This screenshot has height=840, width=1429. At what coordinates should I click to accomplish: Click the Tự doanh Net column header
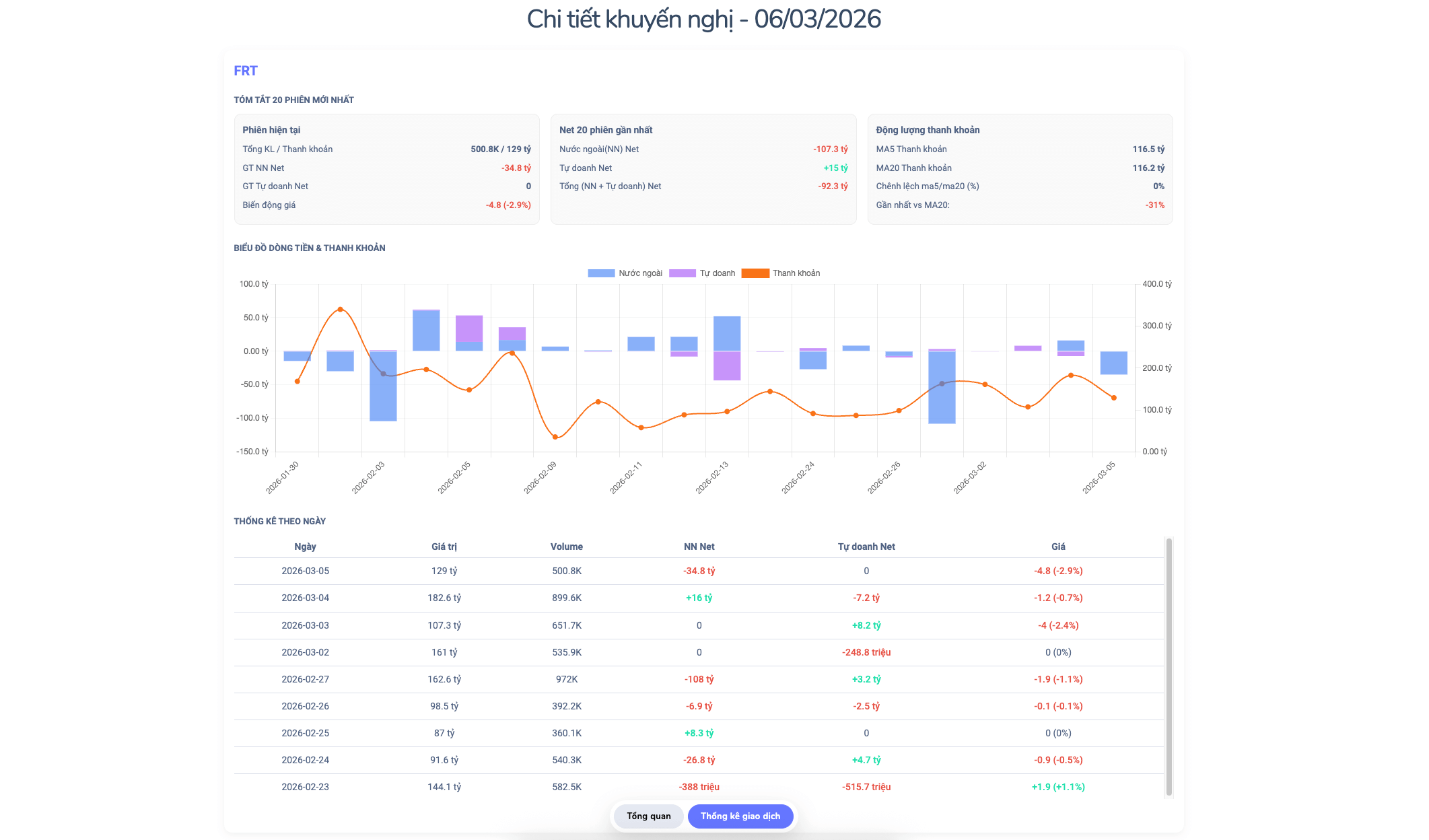coord(866,547)
